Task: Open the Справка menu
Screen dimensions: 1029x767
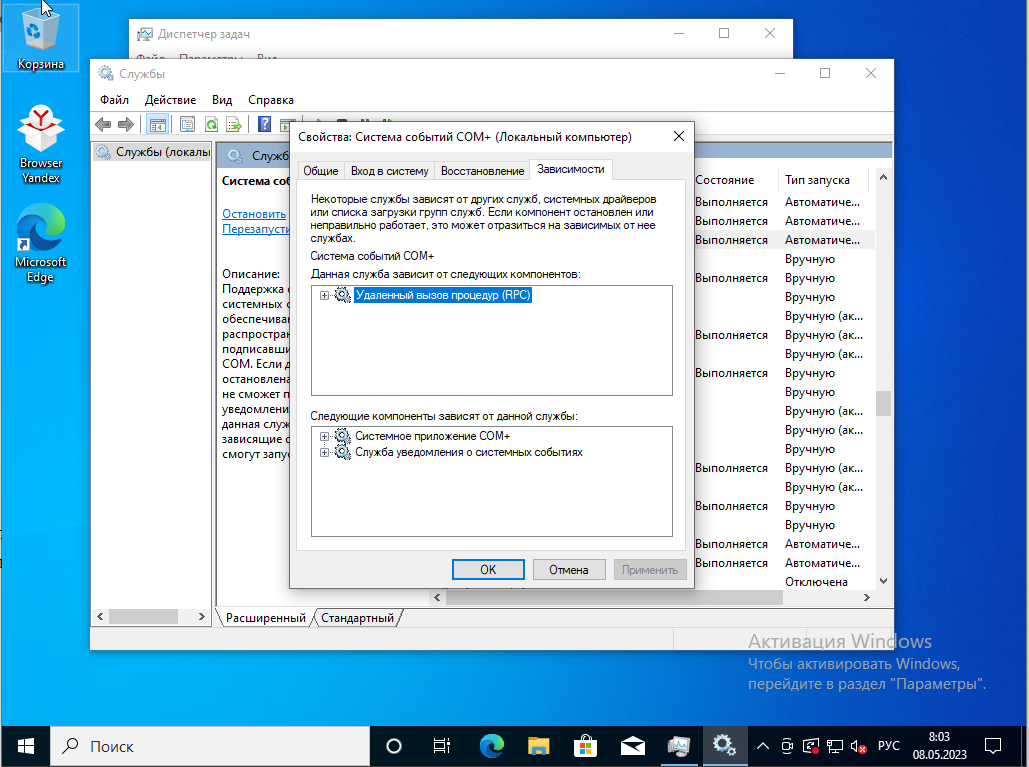Action: tap(270, 100)
